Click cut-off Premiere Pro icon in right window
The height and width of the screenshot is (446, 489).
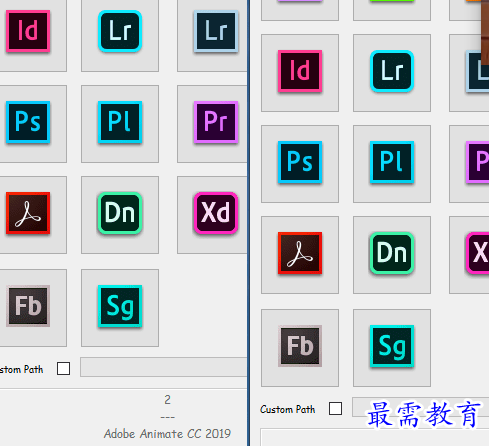click(x=477, y=162)
